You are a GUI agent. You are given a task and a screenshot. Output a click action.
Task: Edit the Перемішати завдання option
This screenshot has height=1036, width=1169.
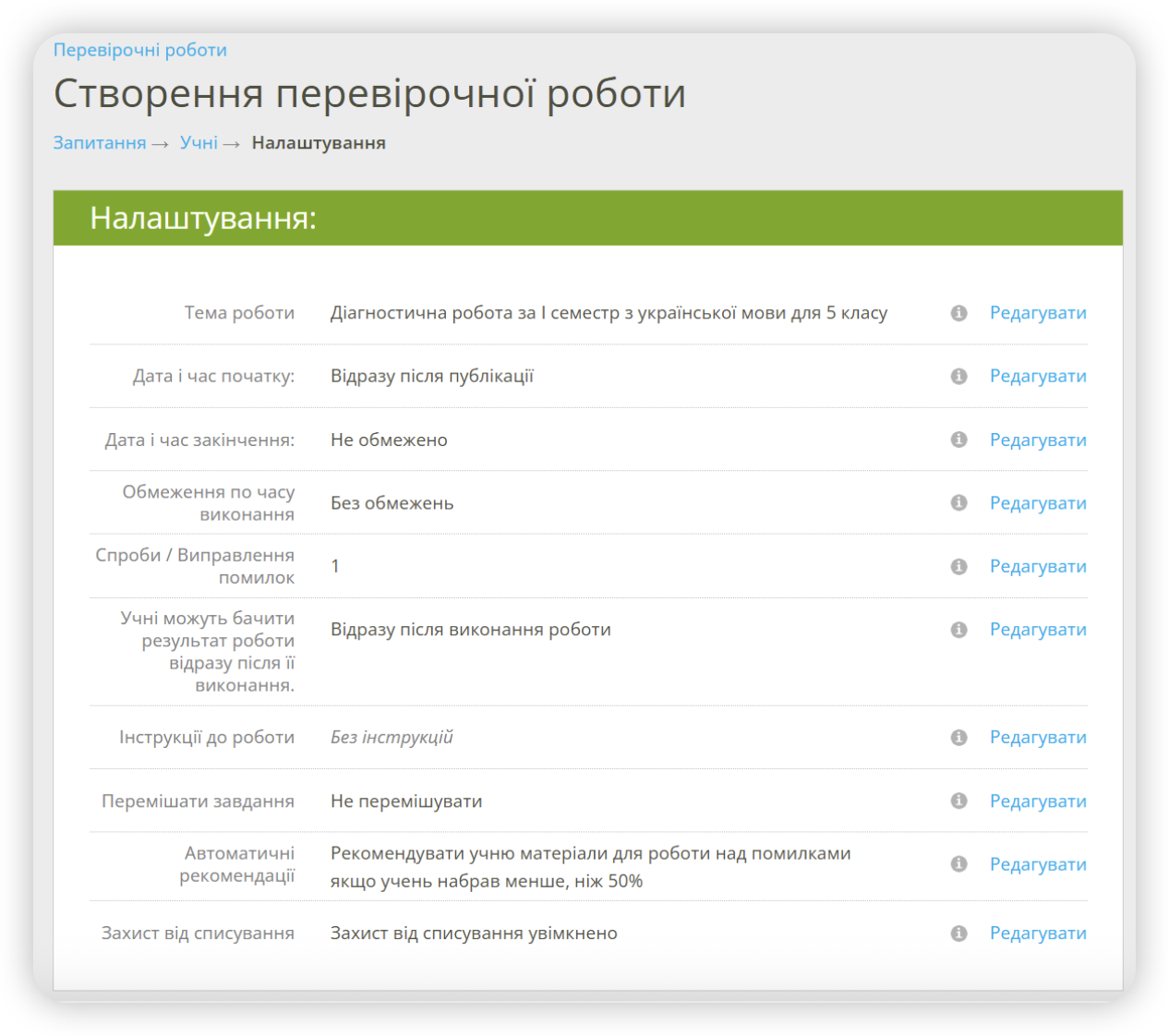pyautogui.click(x=1037, y=801)
